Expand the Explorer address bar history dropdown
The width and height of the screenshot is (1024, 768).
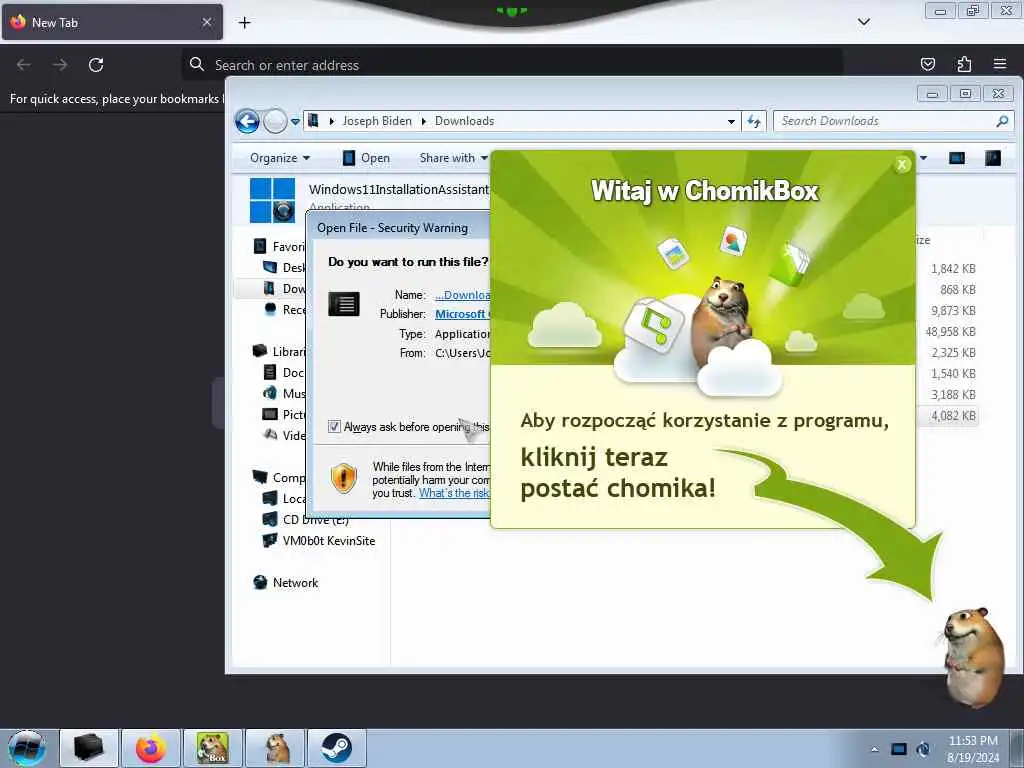(731, 121)
